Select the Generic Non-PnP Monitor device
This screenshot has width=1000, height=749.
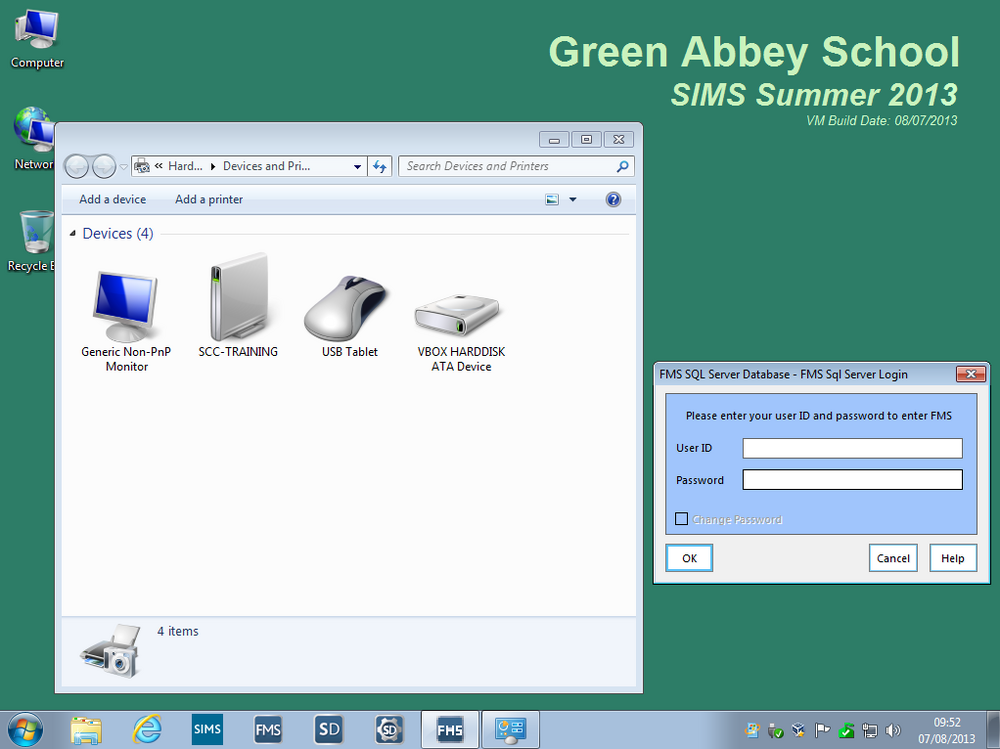126,322
